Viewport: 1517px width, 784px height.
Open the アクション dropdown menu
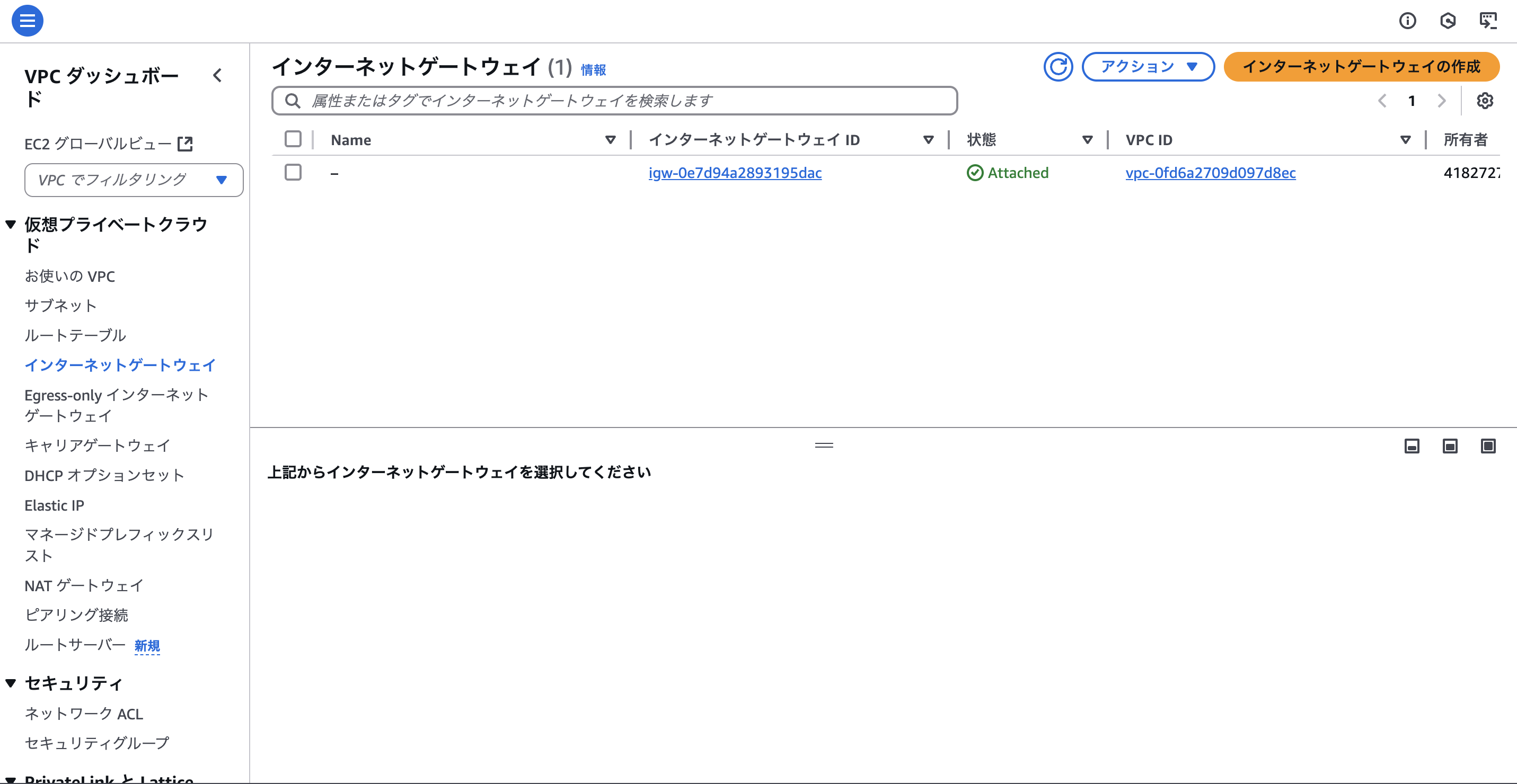coord(1148,67)
